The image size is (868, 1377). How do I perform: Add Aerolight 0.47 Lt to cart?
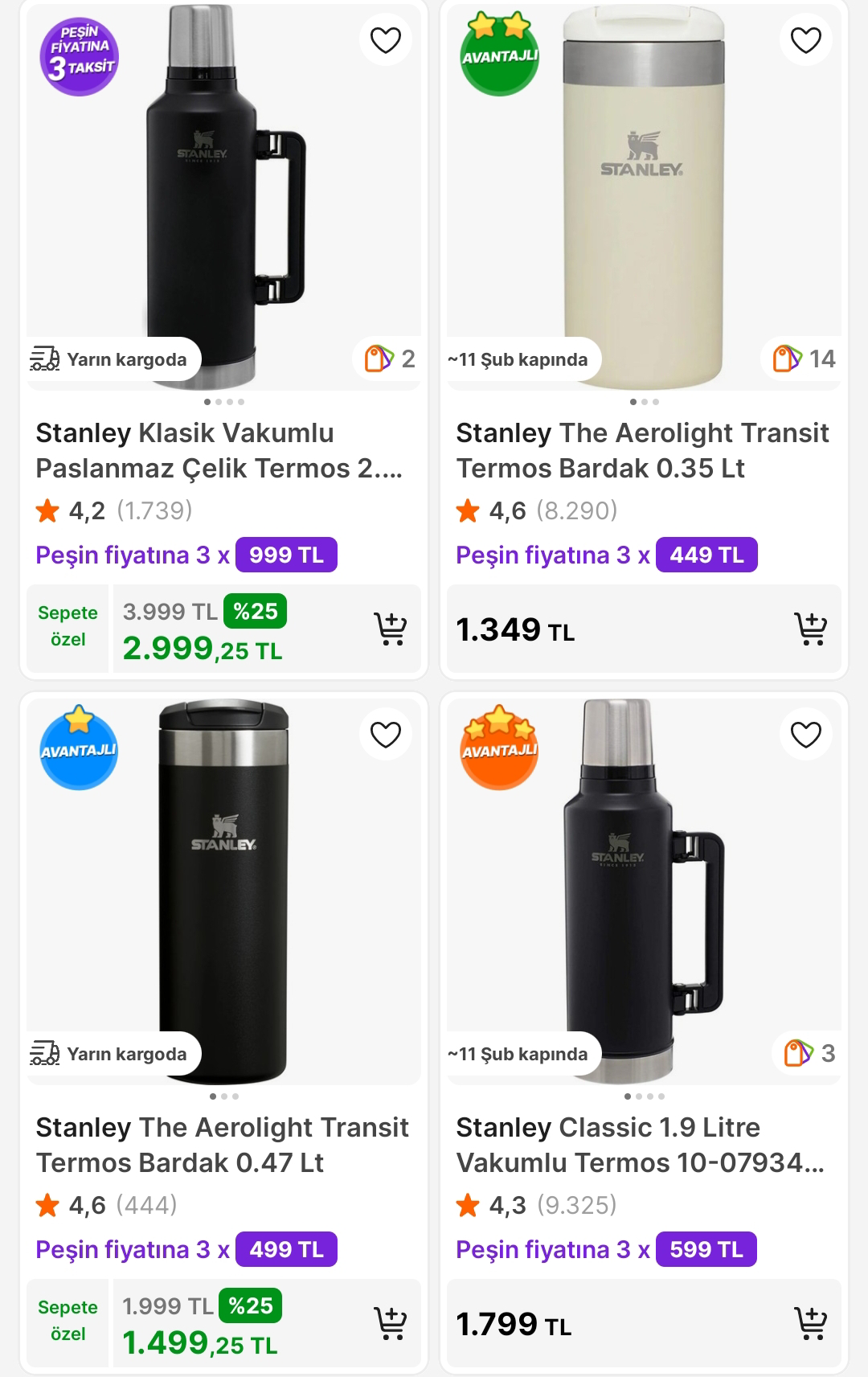pos(391,1323)
